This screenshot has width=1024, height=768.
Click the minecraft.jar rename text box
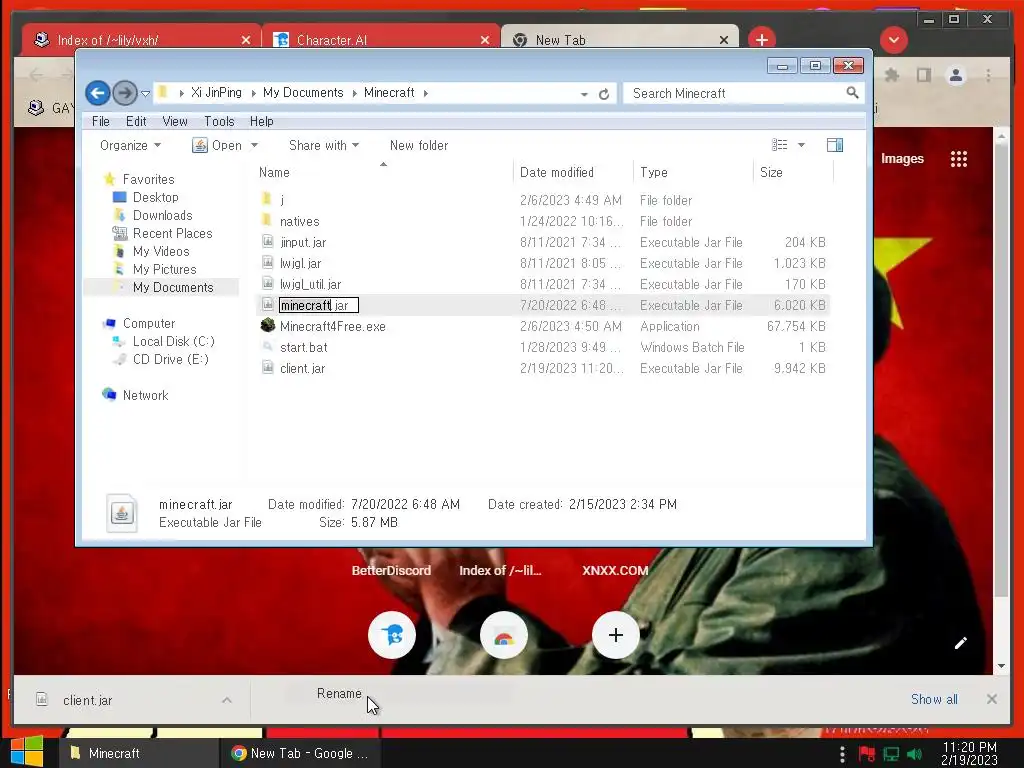[319, 305]
